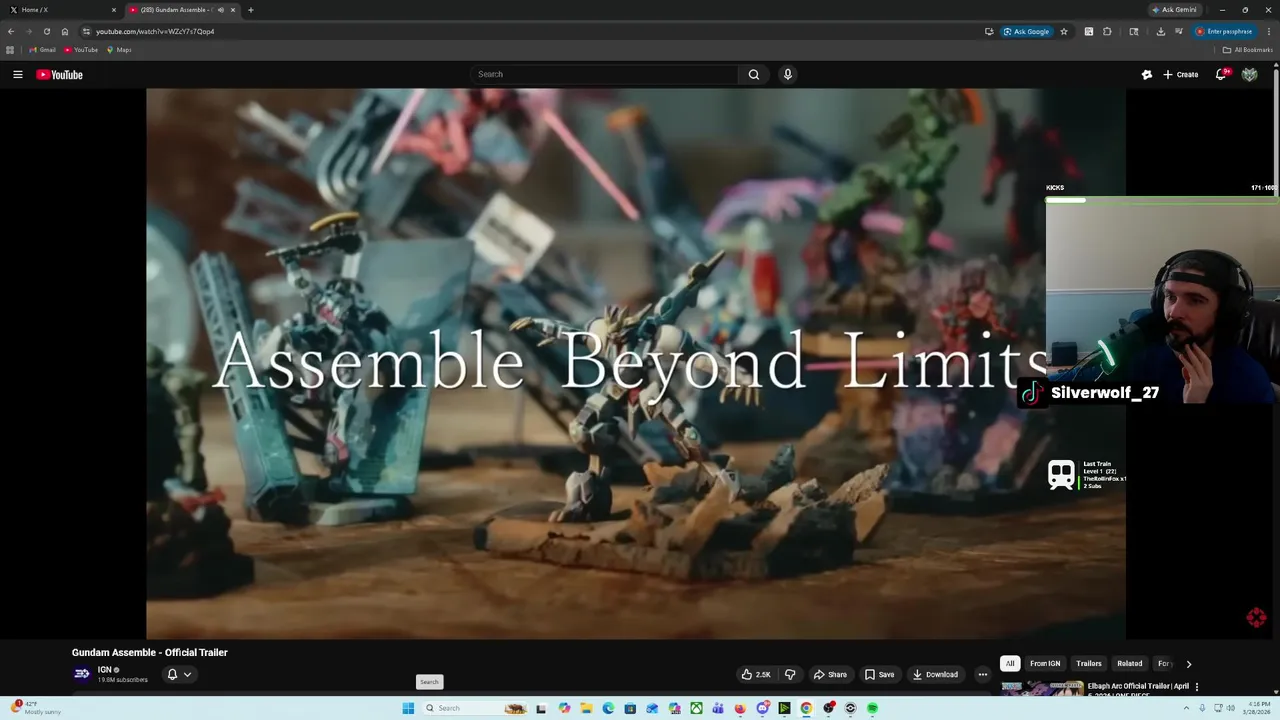Start voice search with the microphone

[x=788, y=74]
